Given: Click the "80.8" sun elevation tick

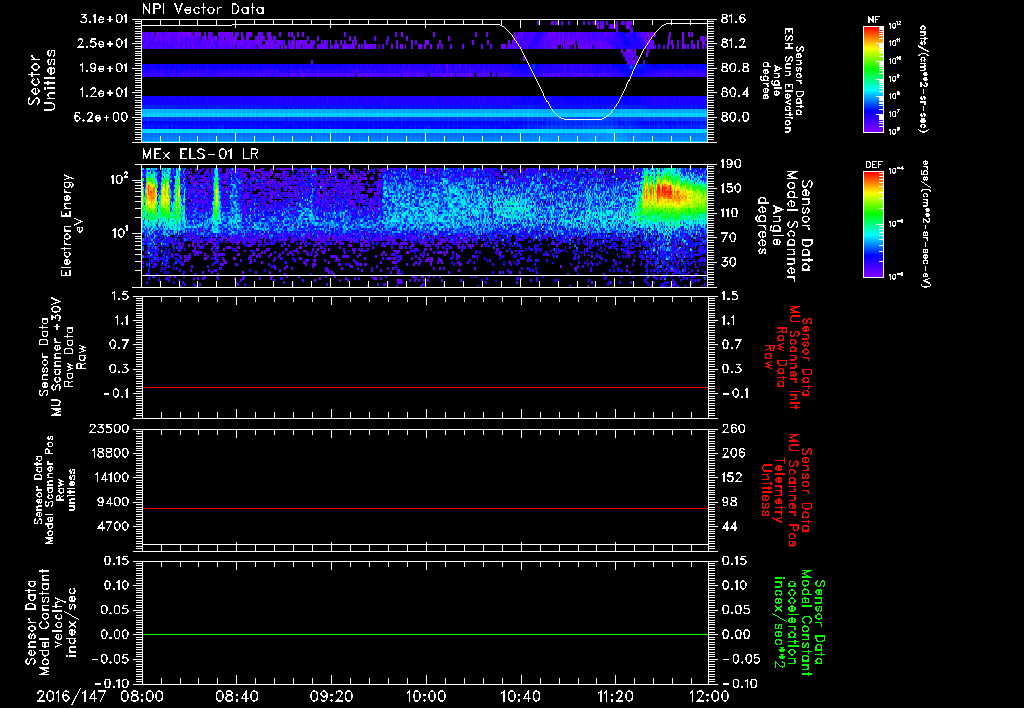Looking at the screenshot, I should pyautogui.click(x=733, y=68).
